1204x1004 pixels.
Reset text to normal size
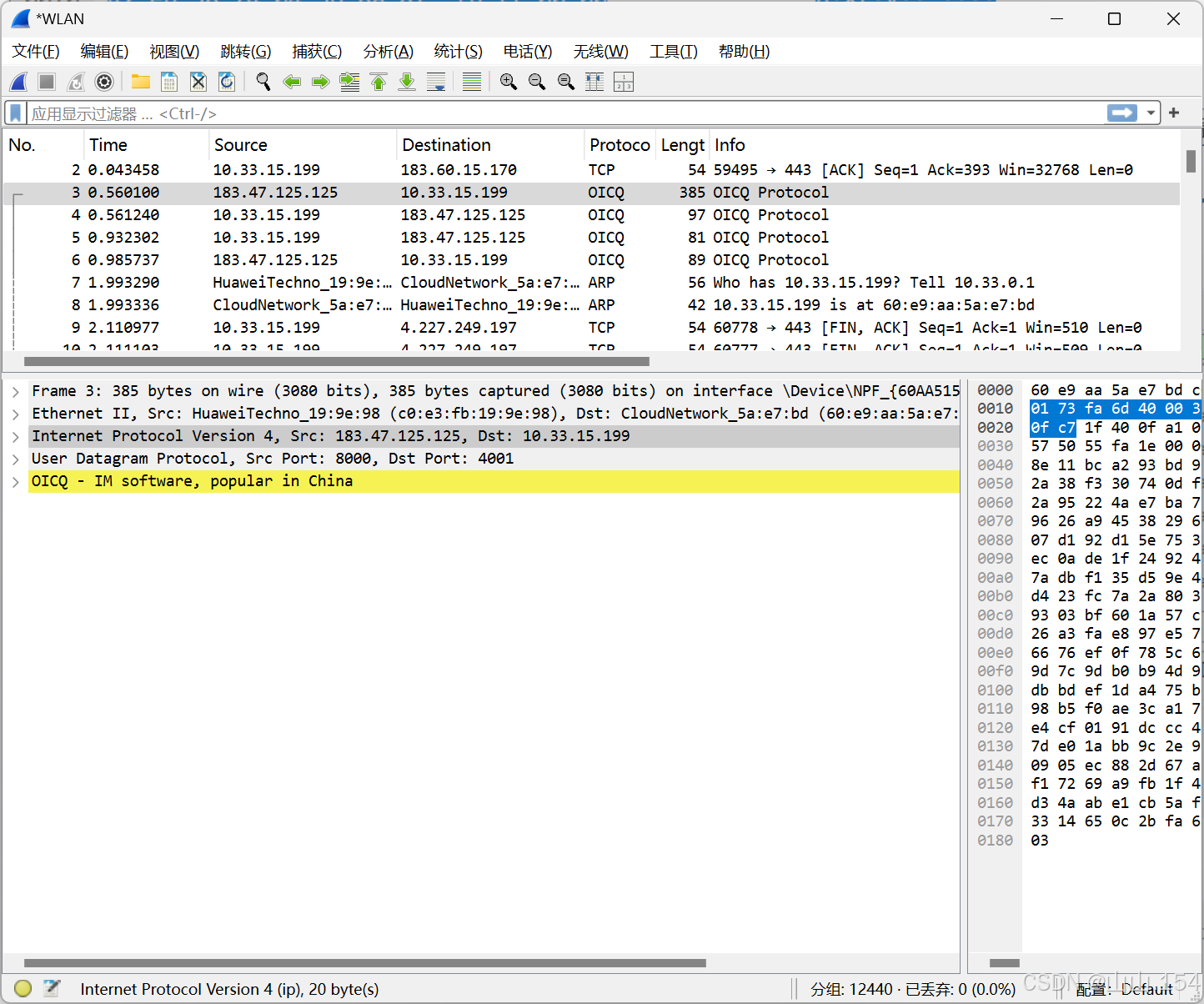point(566,82)
